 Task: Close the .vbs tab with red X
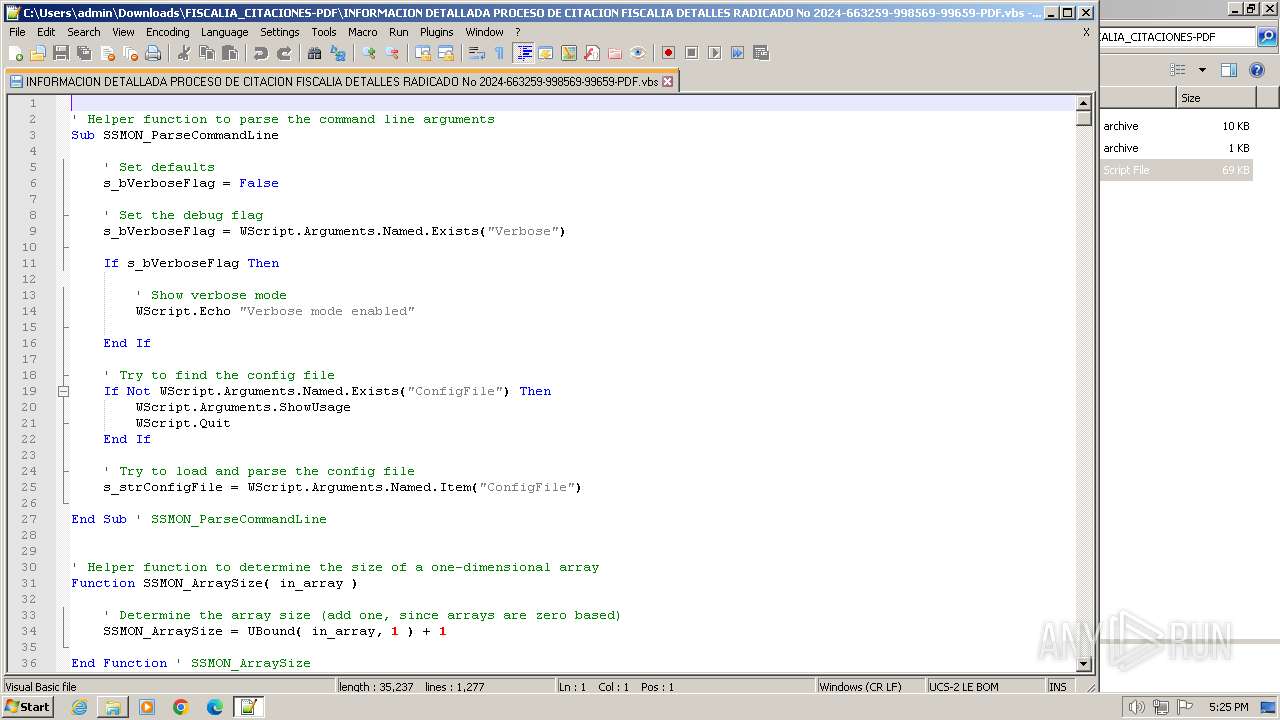[x=668, y=82]
